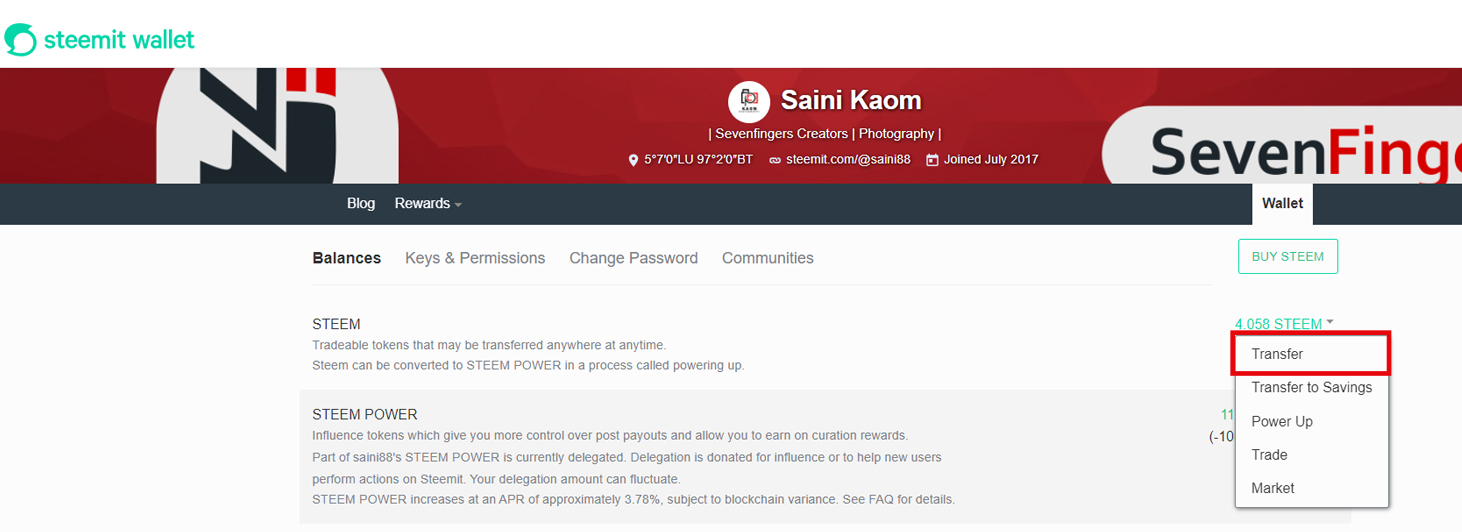This screenshot has height=532, width=1462.
Task: Click the location pin icon
Action: (633, 160)
